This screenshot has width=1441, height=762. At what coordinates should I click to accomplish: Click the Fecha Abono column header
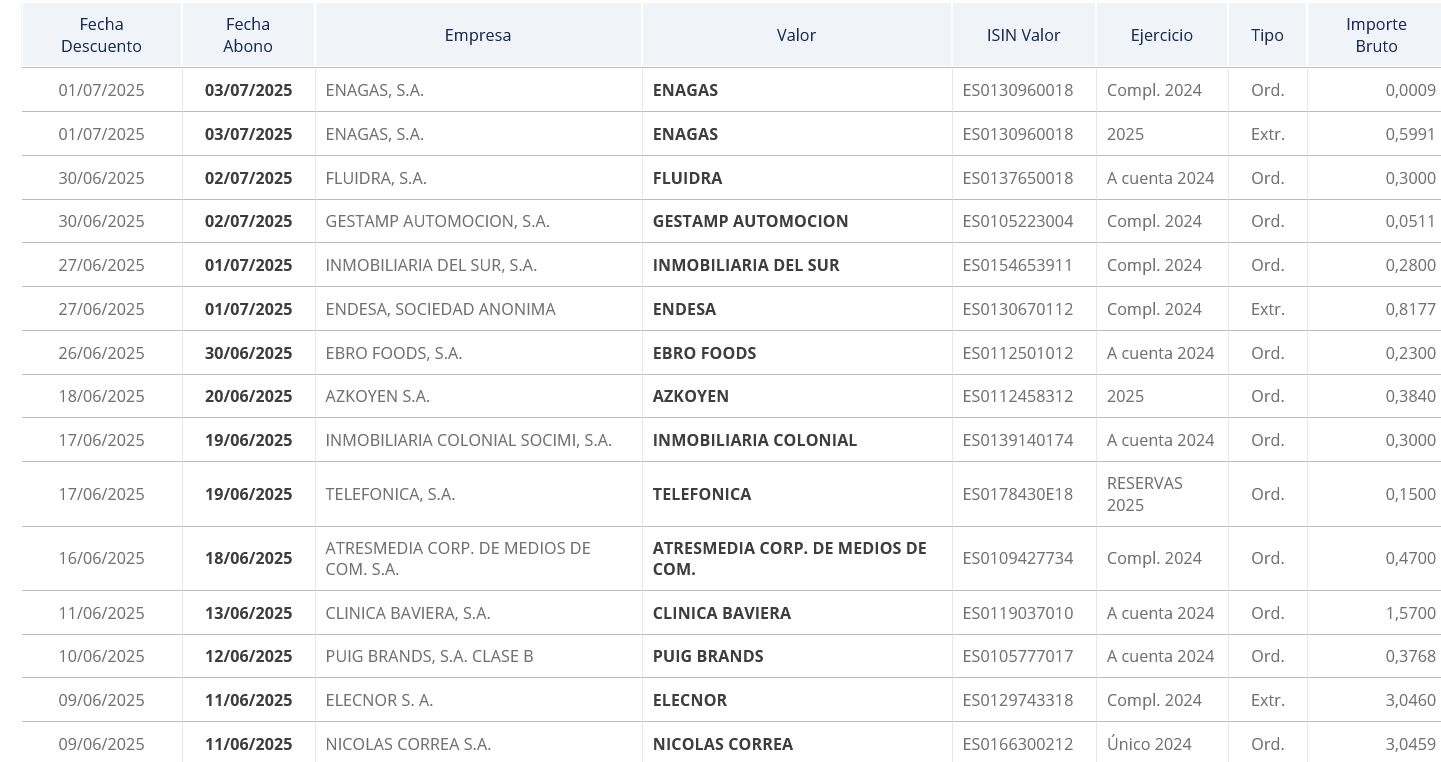(x=248, y=35)
